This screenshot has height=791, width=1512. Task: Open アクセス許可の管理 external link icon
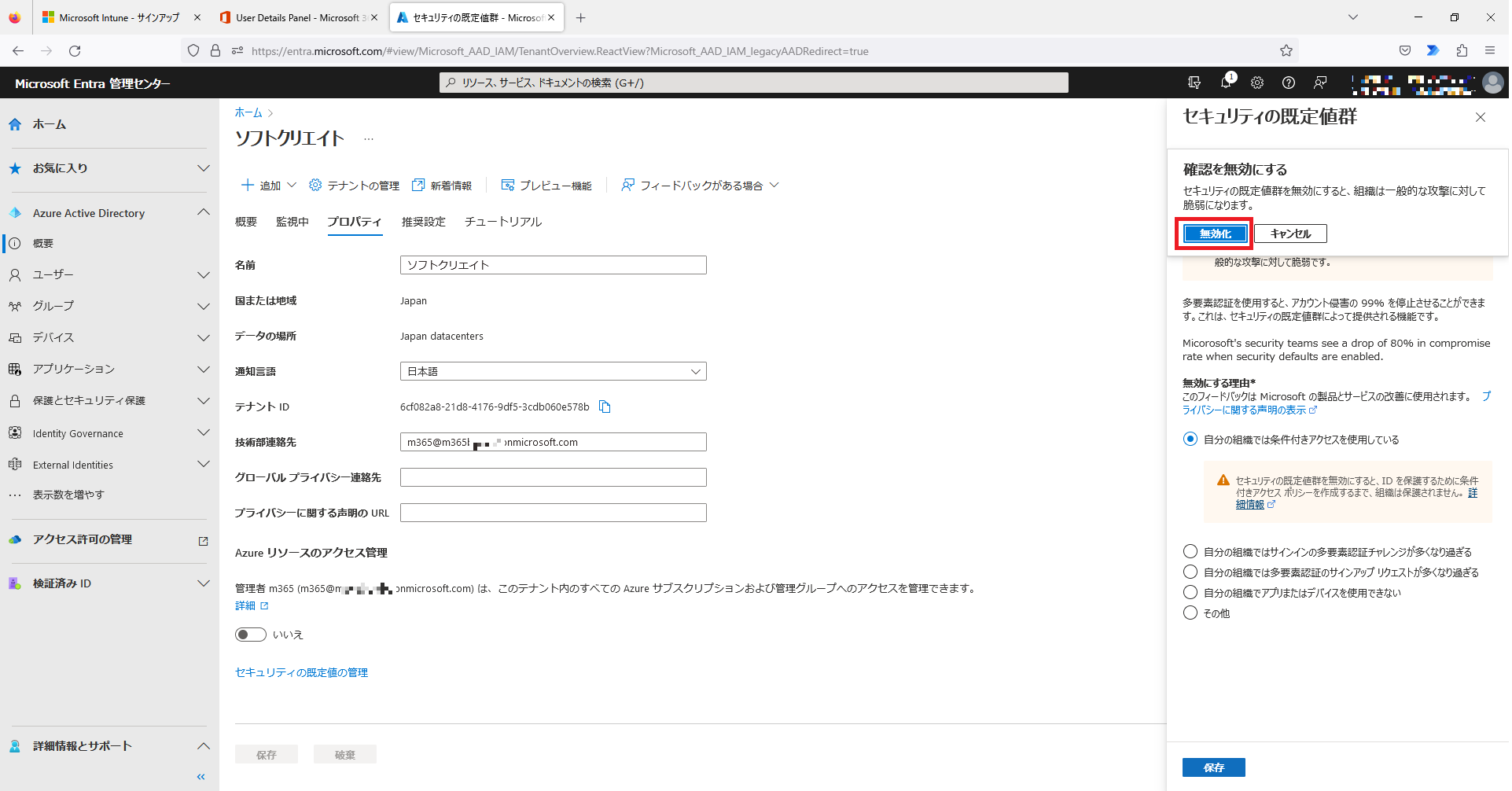[204, 541]
